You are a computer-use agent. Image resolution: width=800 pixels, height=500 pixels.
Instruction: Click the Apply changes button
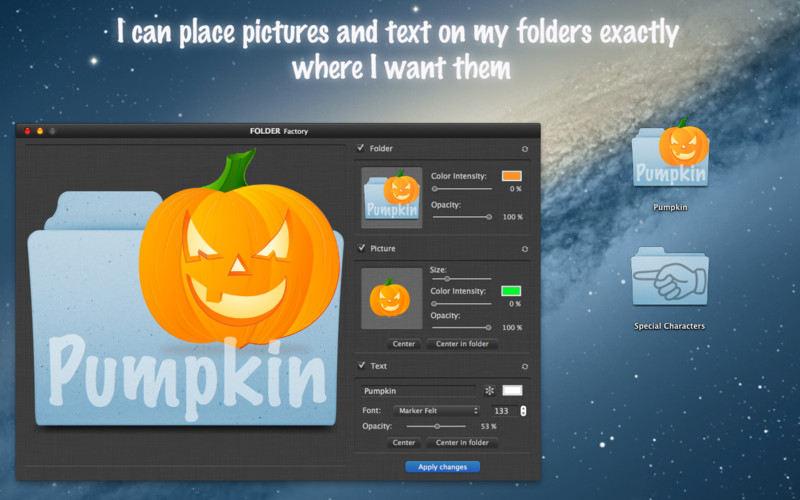(442, 467)
